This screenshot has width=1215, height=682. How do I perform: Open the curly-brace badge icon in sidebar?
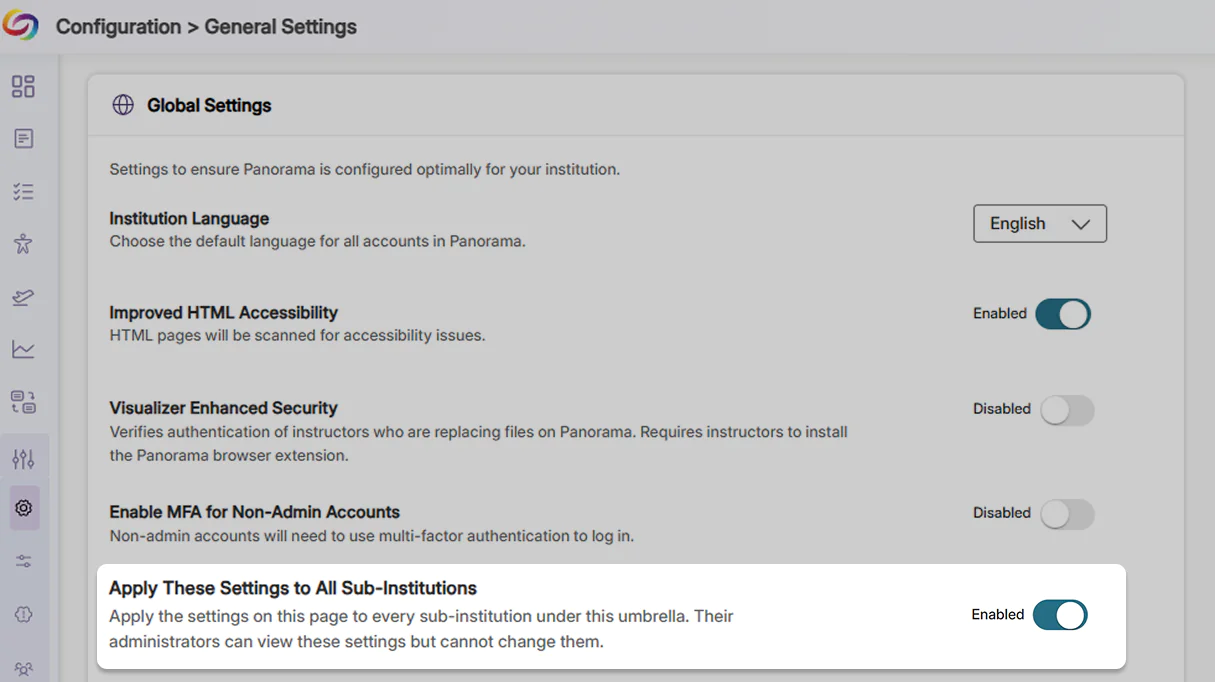[x=24, y=614]
